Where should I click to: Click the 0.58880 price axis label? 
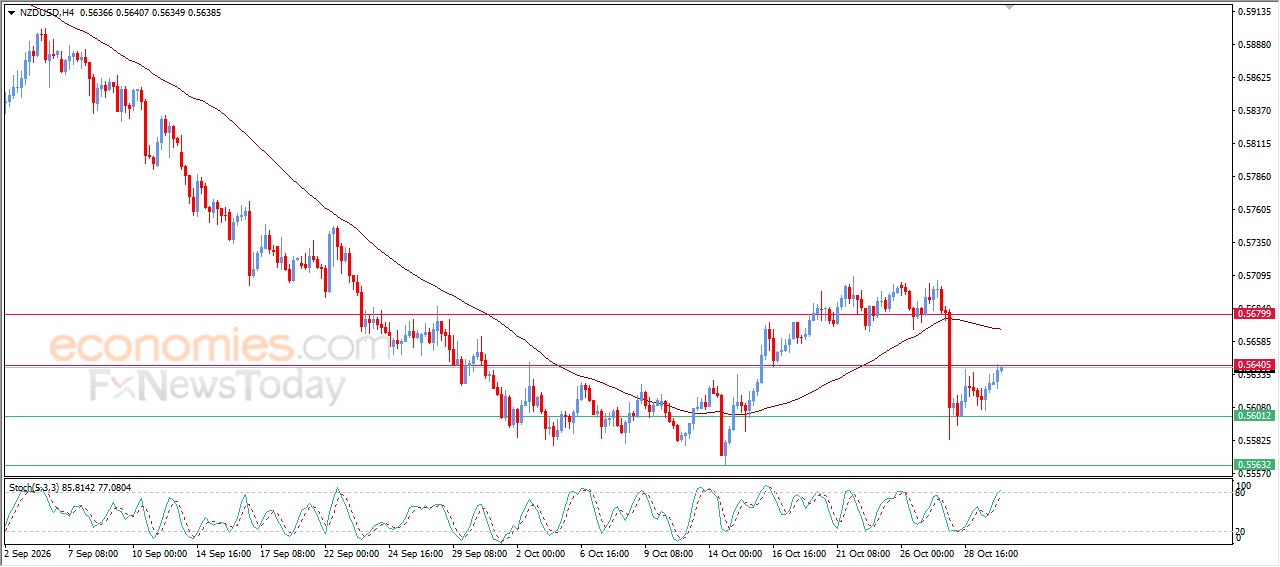(x=1256, y=45)
